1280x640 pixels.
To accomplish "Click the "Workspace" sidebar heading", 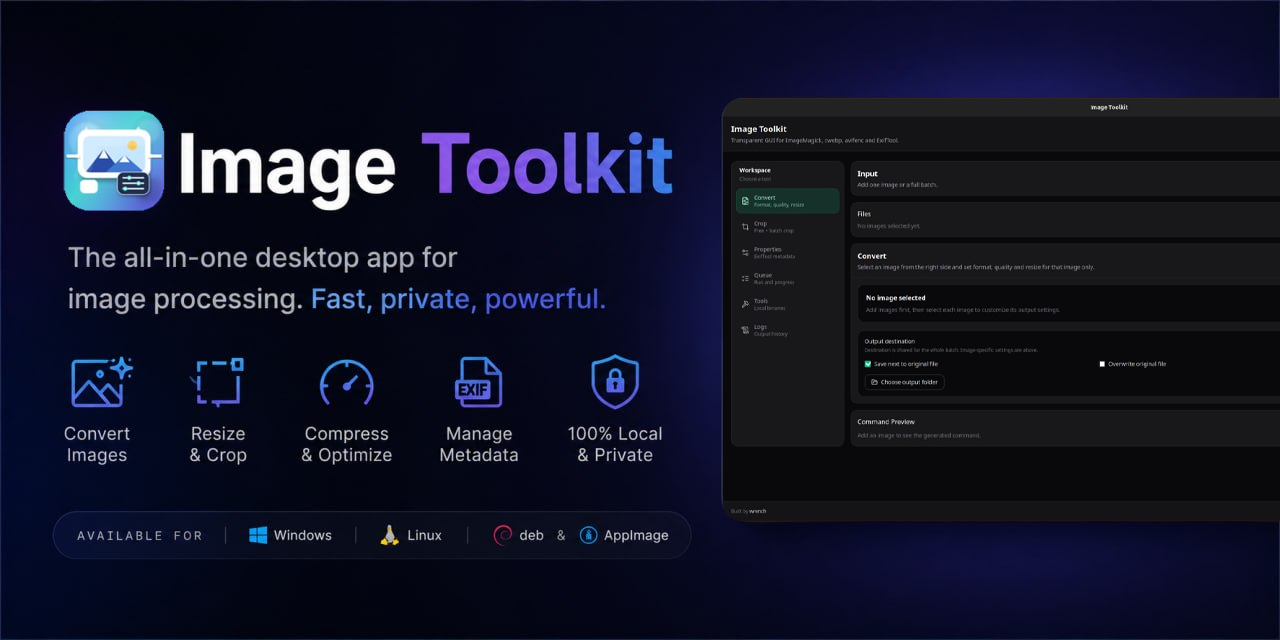I will pyautogui.click(x=755, y=170).
